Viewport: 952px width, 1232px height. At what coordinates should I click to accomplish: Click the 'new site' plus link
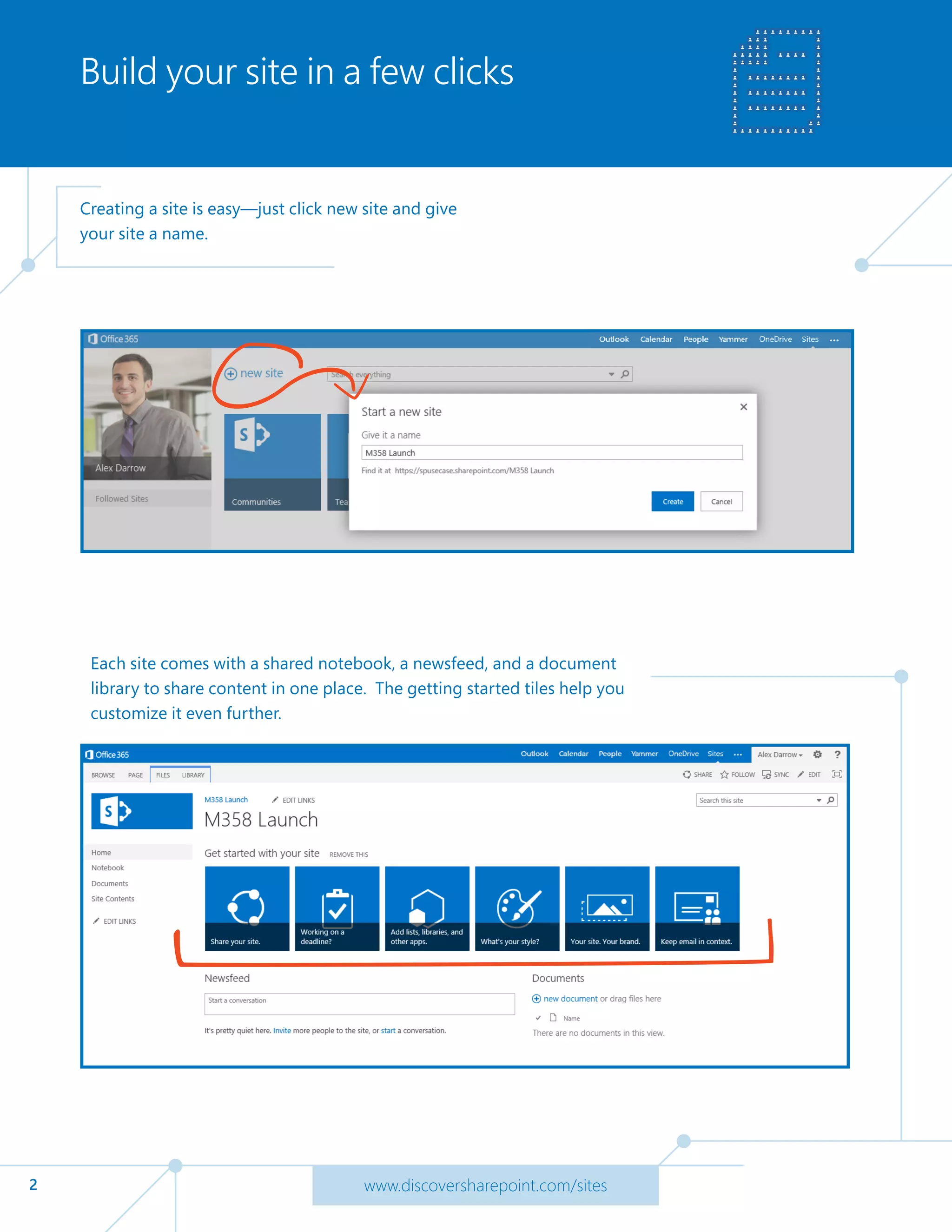coord(254,373)
